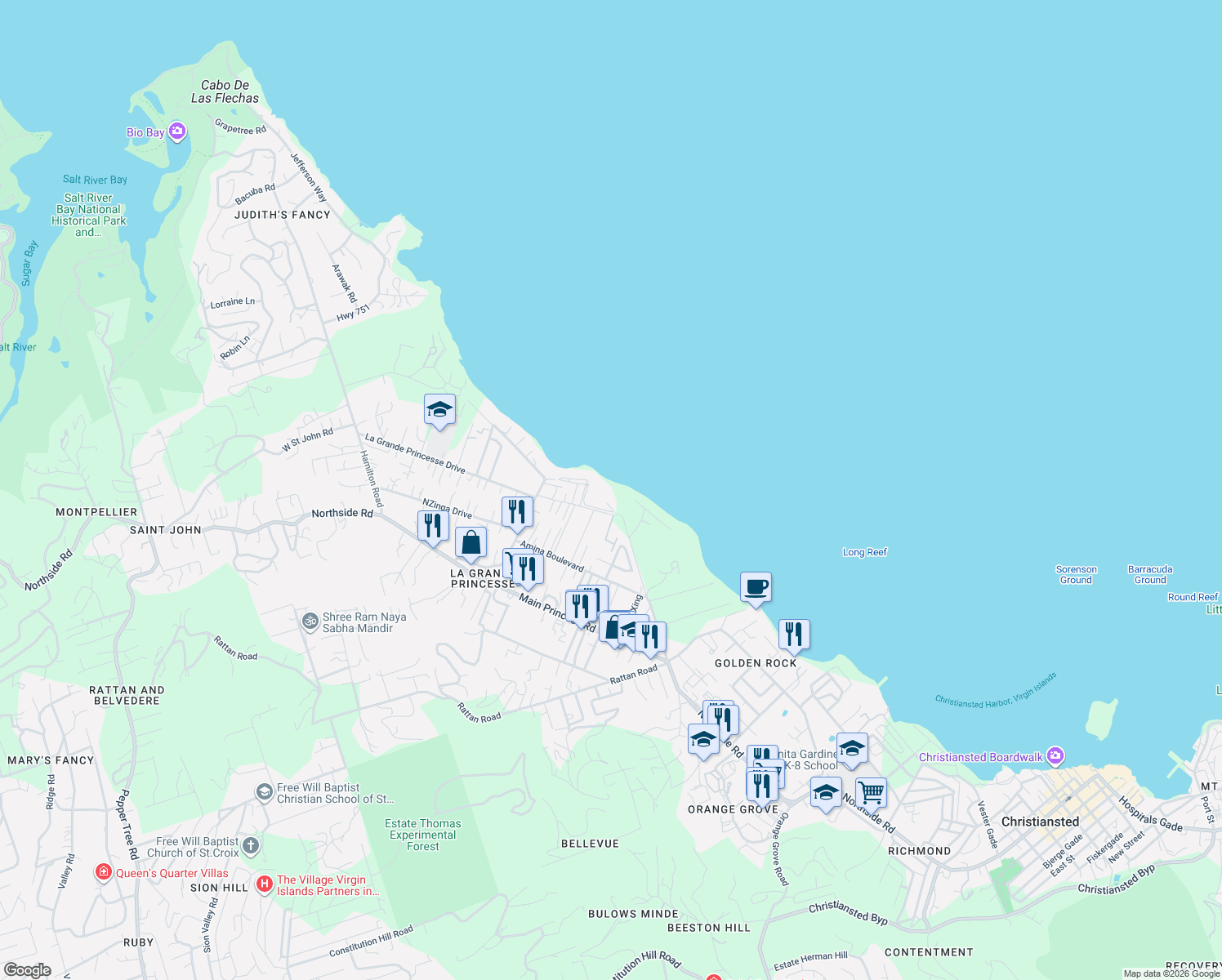
Task: Select the Orange Grove neighborhood label
Action: tap(733, 809)
